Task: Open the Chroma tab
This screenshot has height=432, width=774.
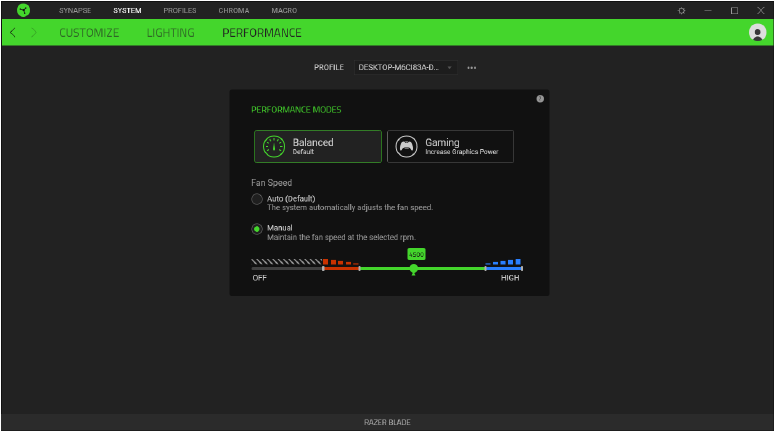Action: point(234,10)
